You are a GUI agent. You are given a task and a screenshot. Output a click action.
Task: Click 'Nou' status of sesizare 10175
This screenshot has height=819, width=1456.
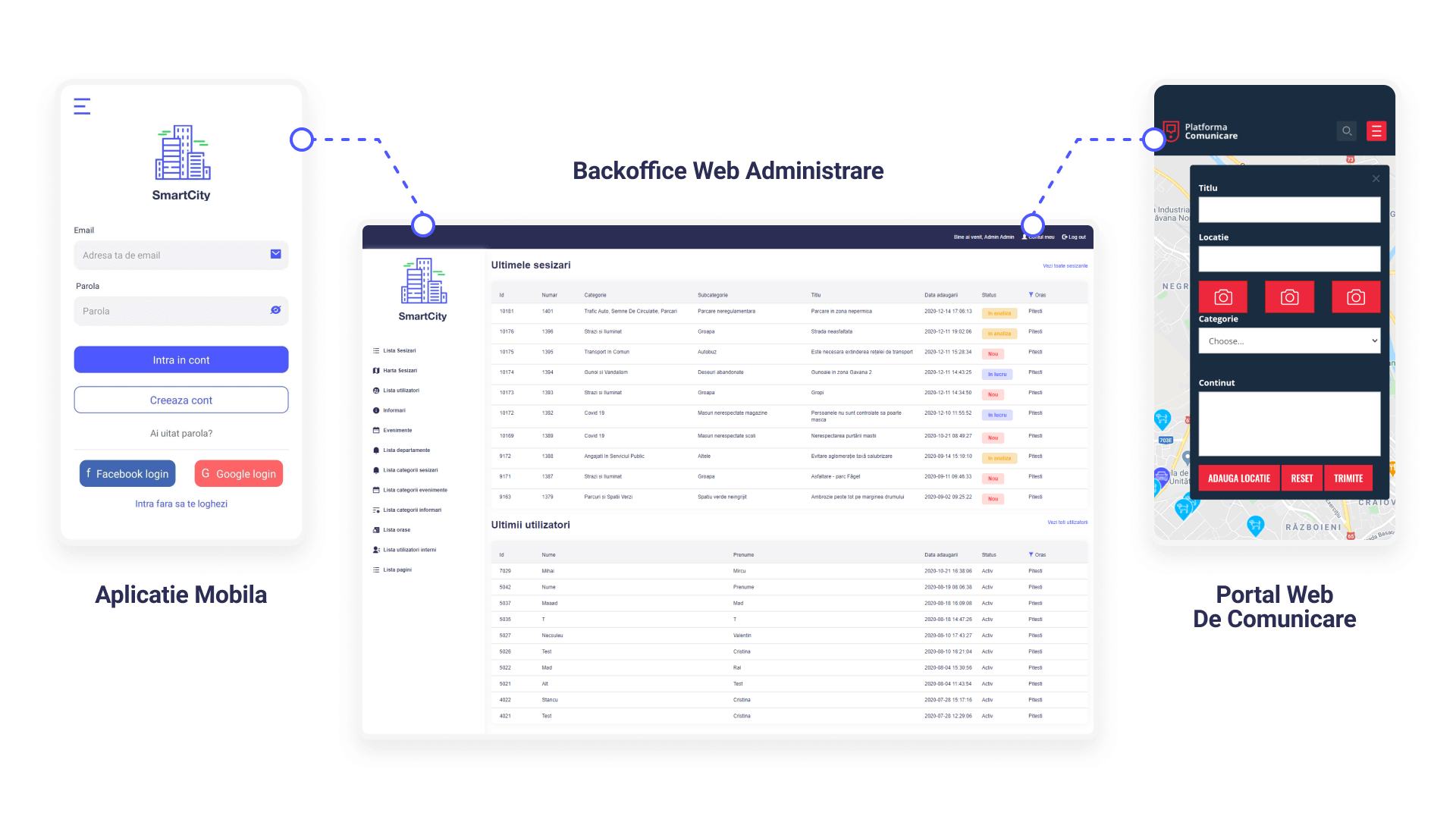[993, 354]
